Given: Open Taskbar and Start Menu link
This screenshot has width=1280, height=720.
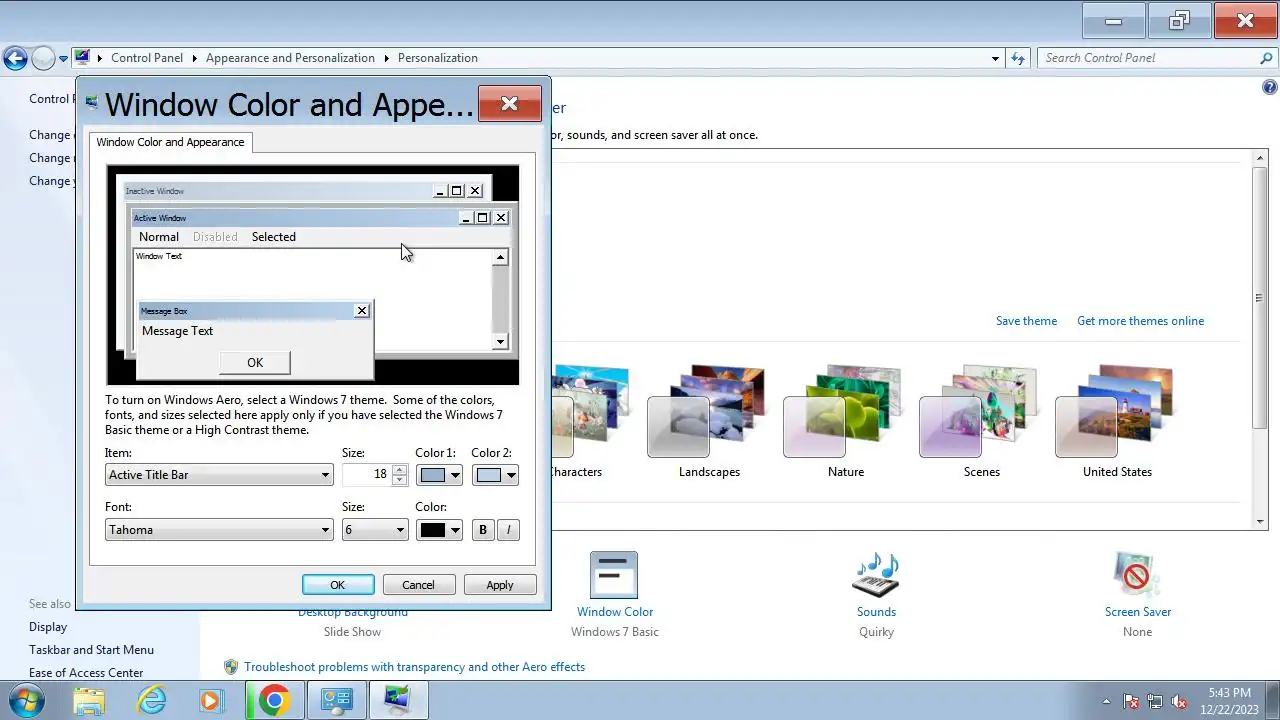Looking at the screenshot, I should (91, 650).
